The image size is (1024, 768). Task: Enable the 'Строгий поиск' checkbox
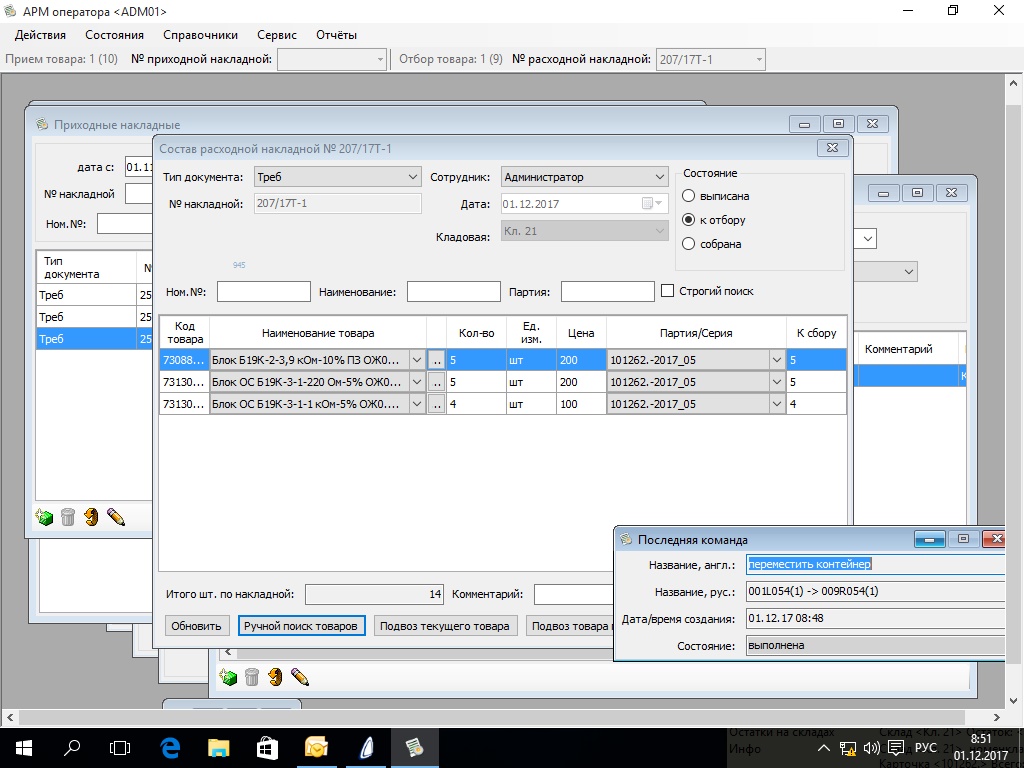pyautogui.click(x=668, y=291)
